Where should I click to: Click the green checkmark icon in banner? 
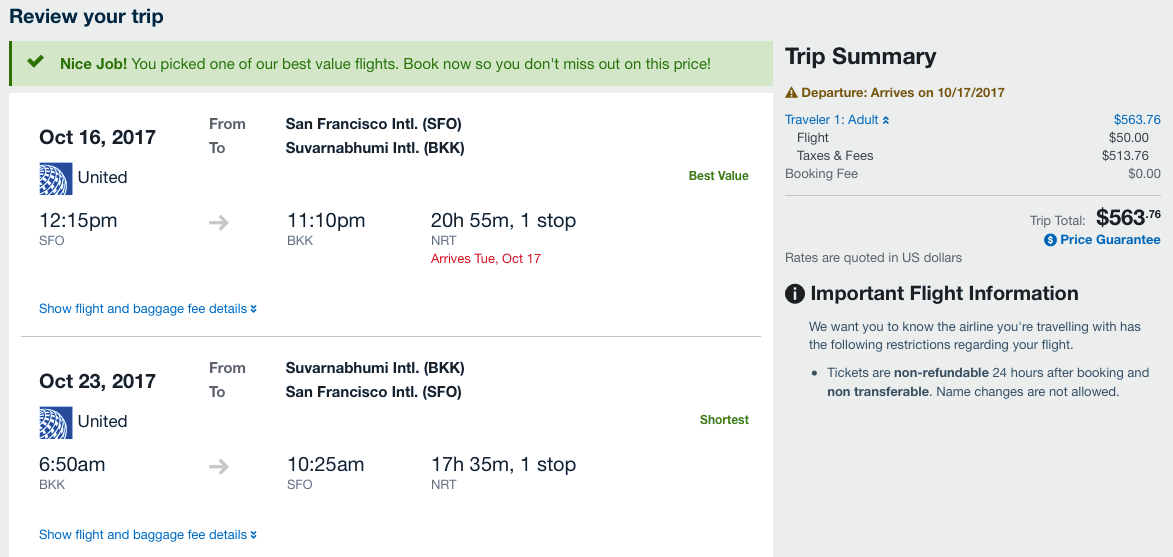coord(36,62)
